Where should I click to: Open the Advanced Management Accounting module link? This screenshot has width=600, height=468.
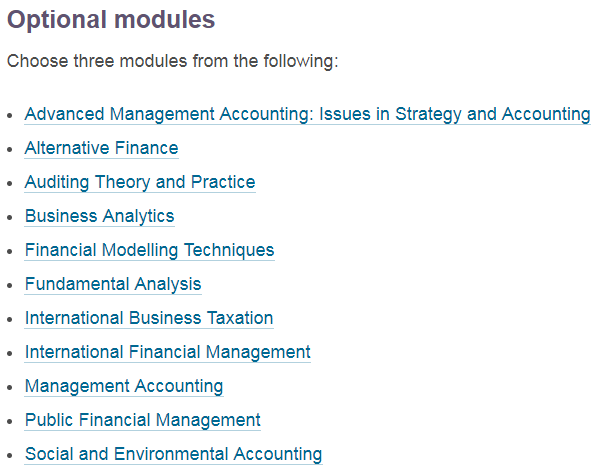click(307, 114)
